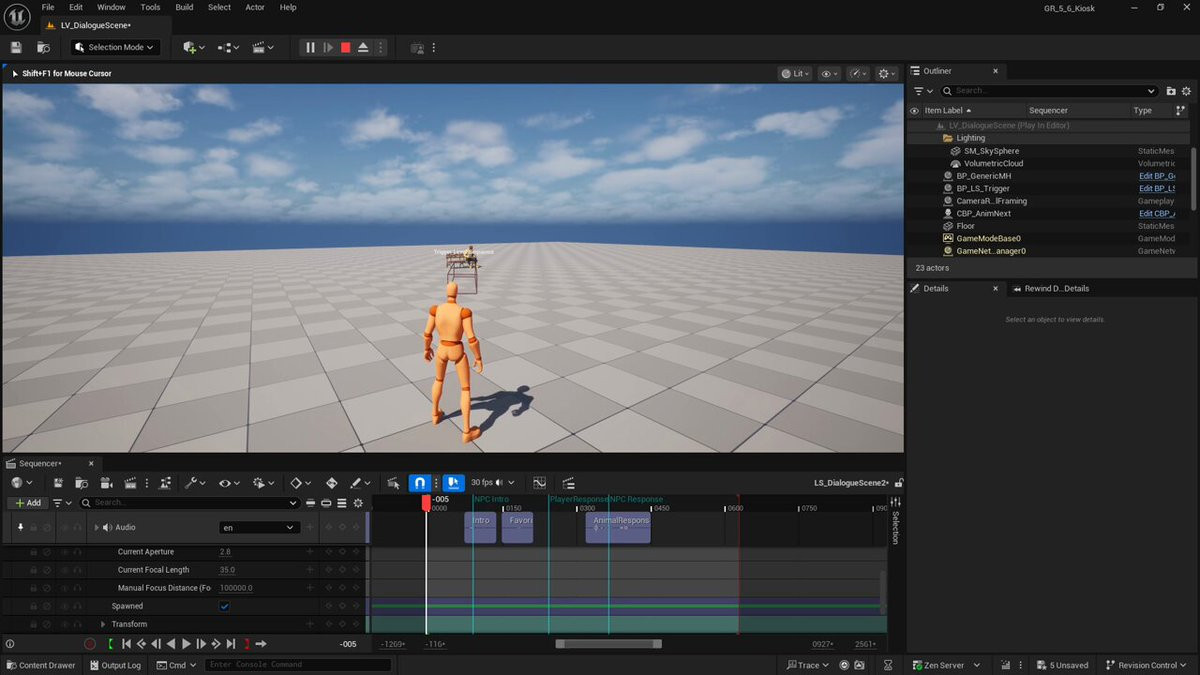1200x675 pixels.
Task: Toggle Sequencer snapping magnet button
Action: pos(420,483)
